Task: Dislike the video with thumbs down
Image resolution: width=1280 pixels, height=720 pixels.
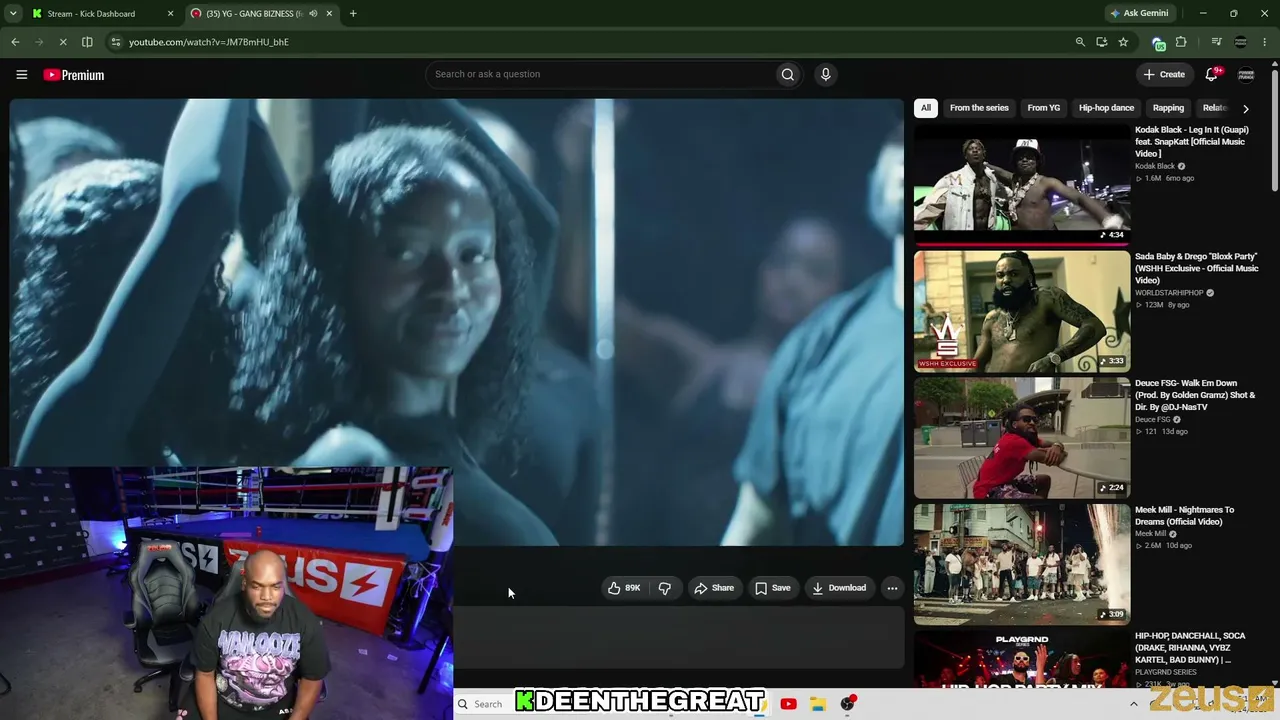Action: click(x=665, y=588)
